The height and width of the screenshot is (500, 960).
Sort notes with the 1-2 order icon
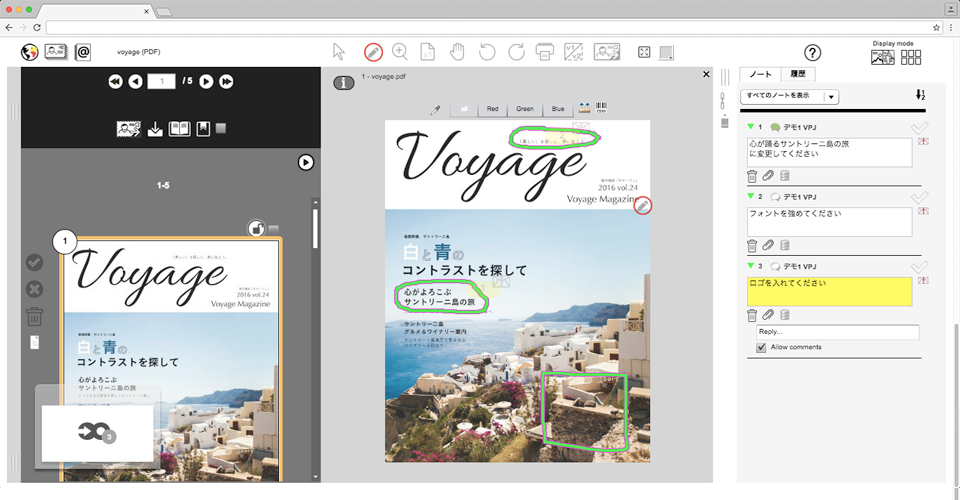(920, 95)
